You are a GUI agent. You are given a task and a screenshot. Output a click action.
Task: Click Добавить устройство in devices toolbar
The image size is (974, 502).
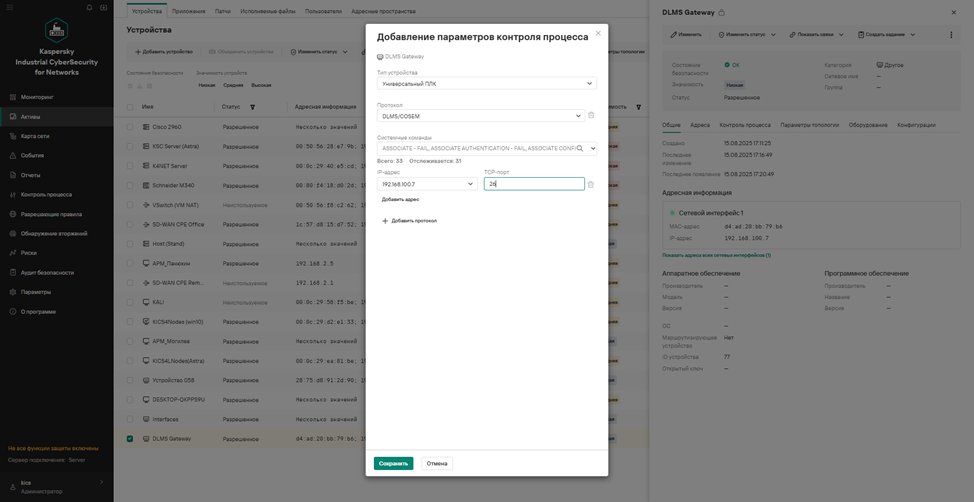pyautogui.click(x=164, y=52)
